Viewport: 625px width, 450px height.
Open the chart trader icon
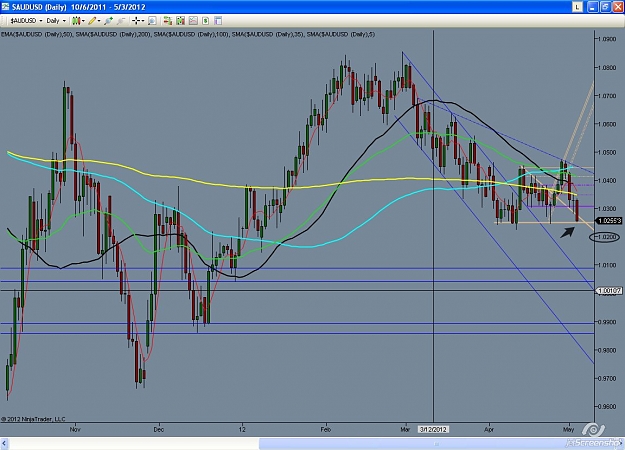coord(168,21)
